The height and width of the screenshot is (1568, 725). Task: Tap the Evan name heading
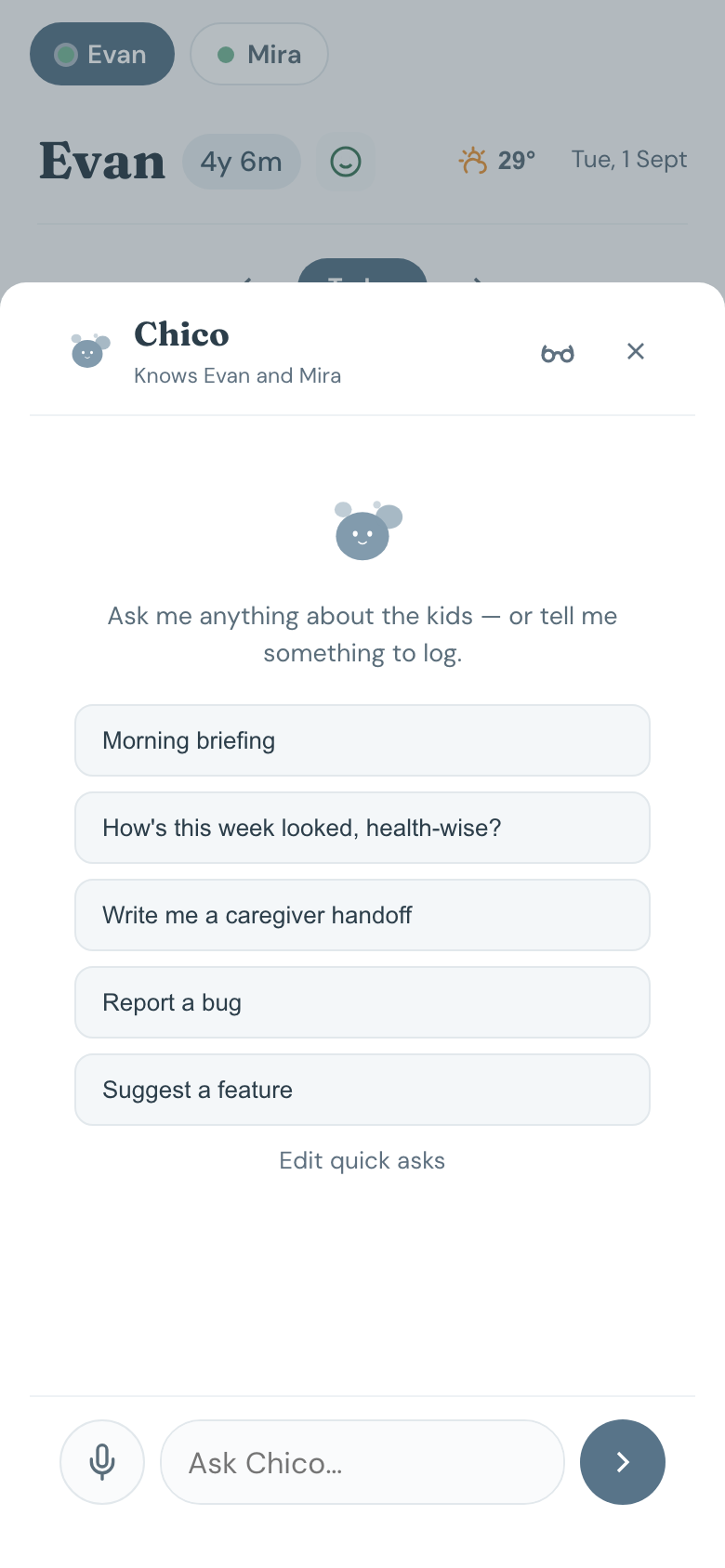(x=102, y=162)
